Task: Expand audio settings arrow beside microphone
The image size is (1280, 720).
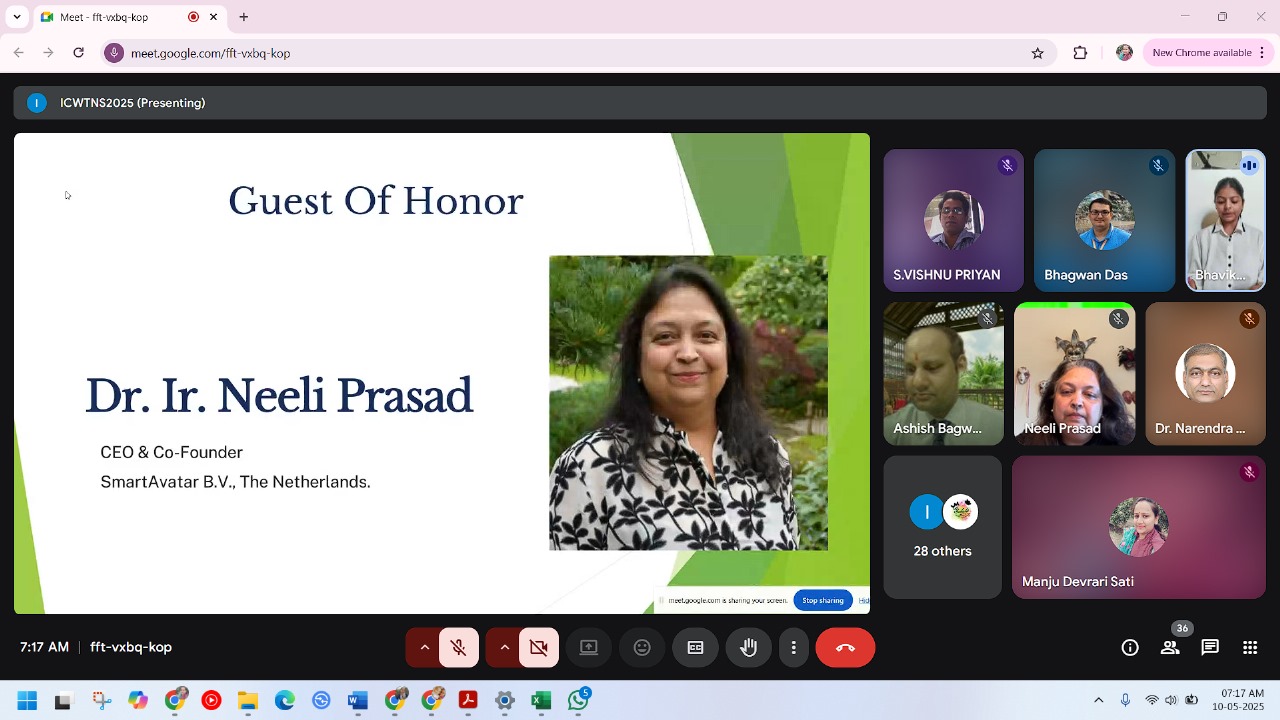Action: point(424,648)
